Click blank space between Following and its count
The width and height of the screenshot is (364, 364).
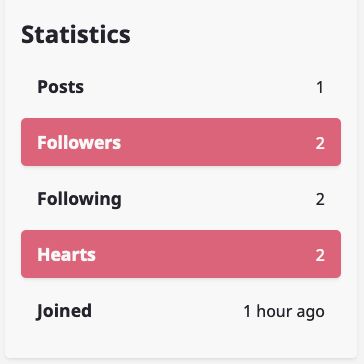tap(218, 199)
